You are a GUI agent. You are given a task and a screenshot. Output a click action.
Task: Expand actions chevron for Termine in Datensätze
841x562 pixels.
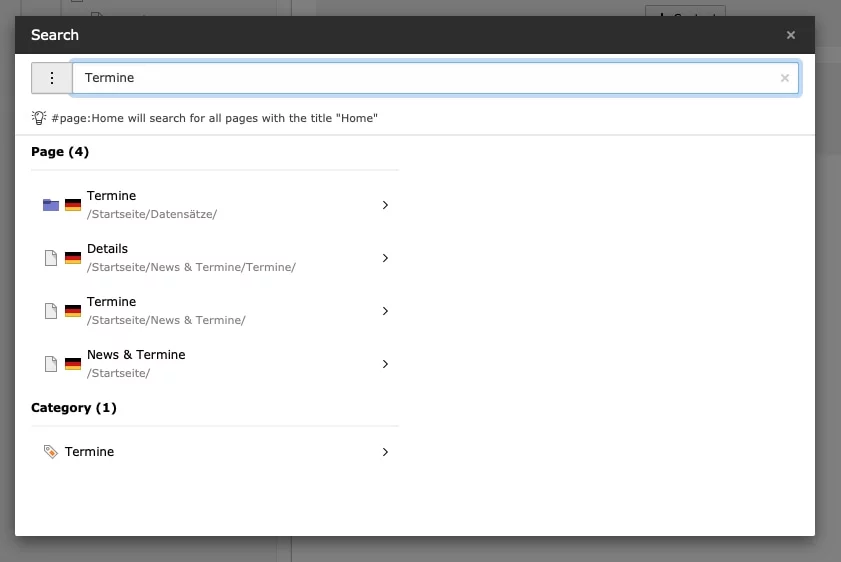(385, 205)
